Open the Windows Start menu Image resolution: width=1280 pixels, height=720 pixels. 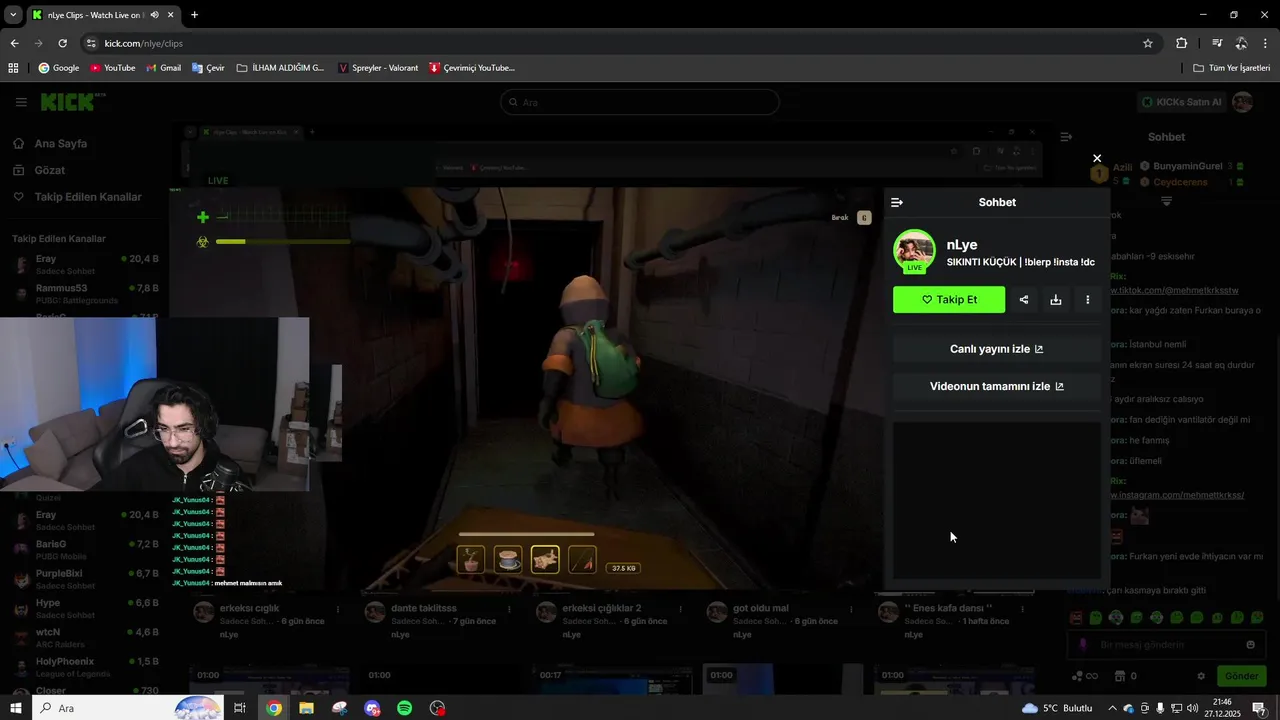[16, 708]
